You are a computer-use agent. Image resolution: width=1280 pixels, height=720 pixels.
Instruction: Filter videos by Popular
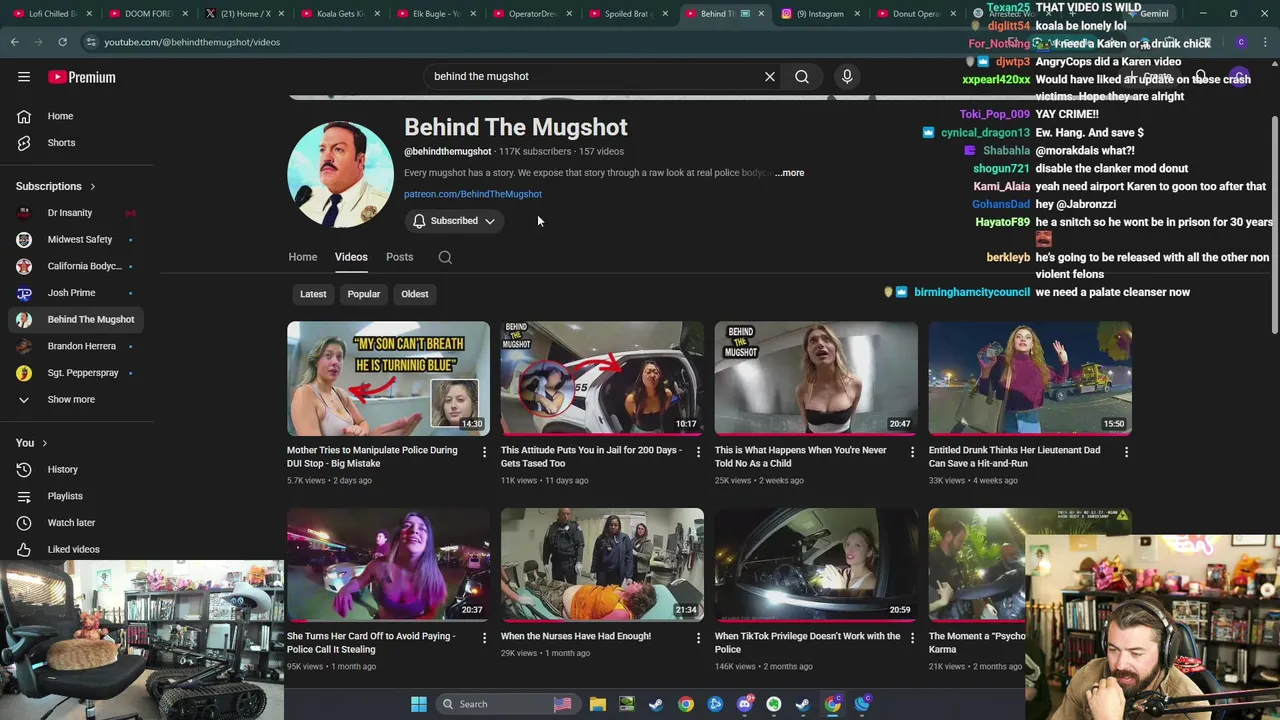coord(364,294)
